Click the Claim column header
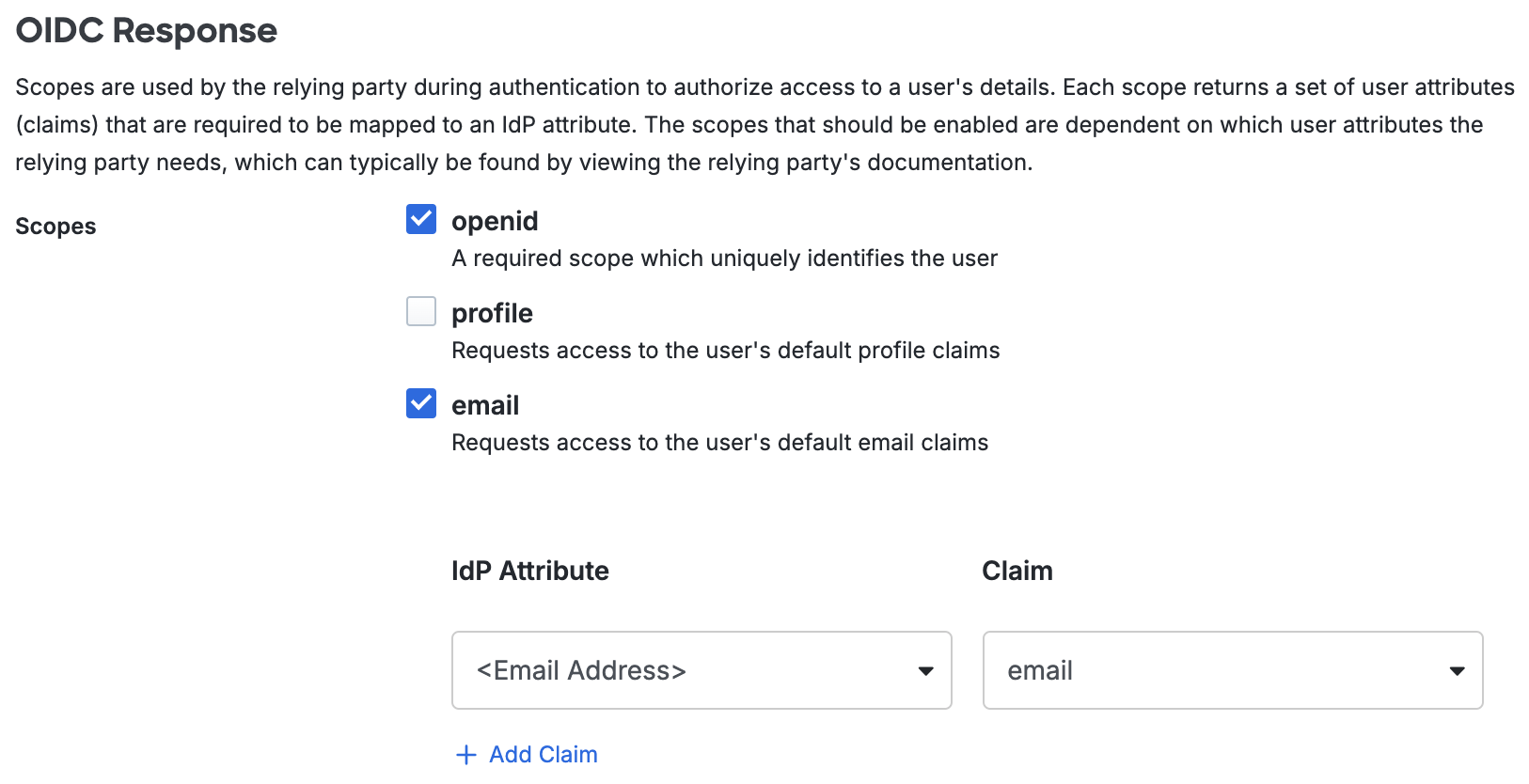This screenshot has width=1529, height=784. [1017, 571]
